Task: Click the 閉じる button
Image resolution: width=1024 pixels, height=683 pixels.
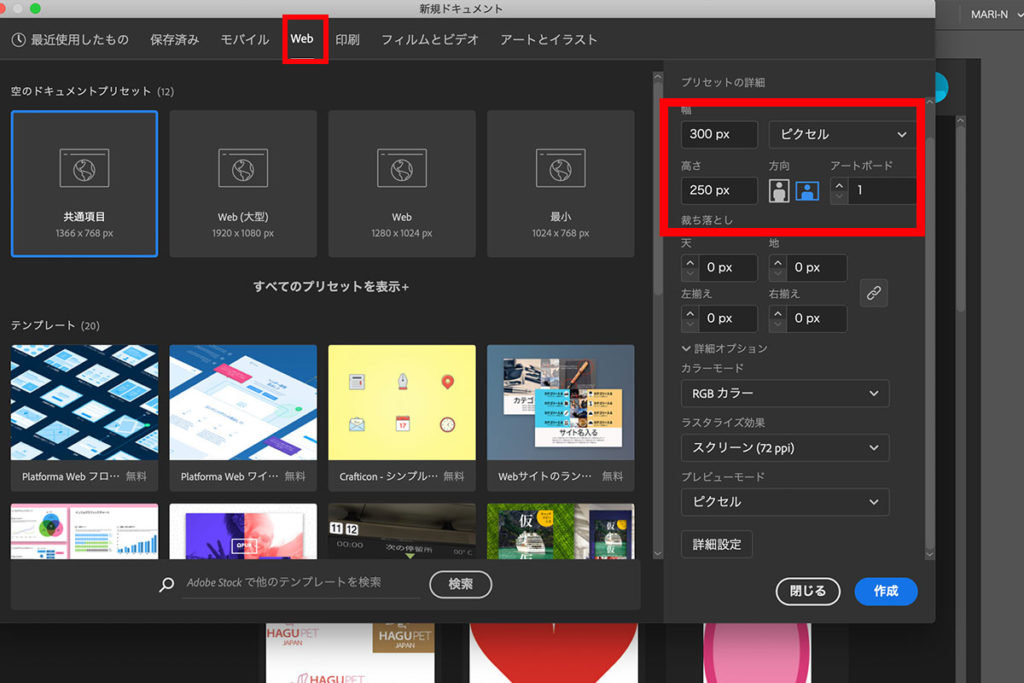Action: (x=807, y=591)
